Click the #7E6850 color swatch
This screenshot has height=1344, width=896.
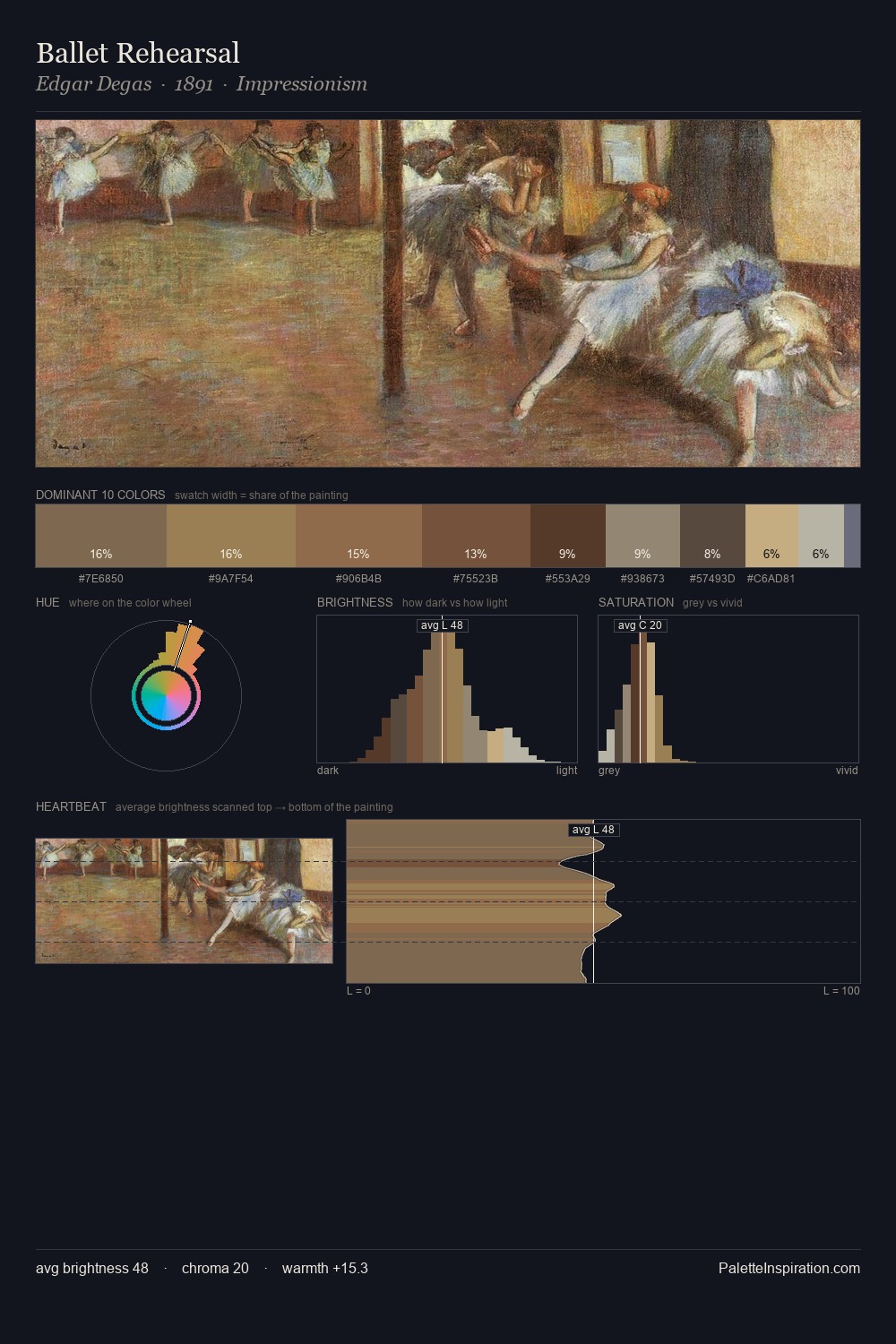click(x=101, y=536)
